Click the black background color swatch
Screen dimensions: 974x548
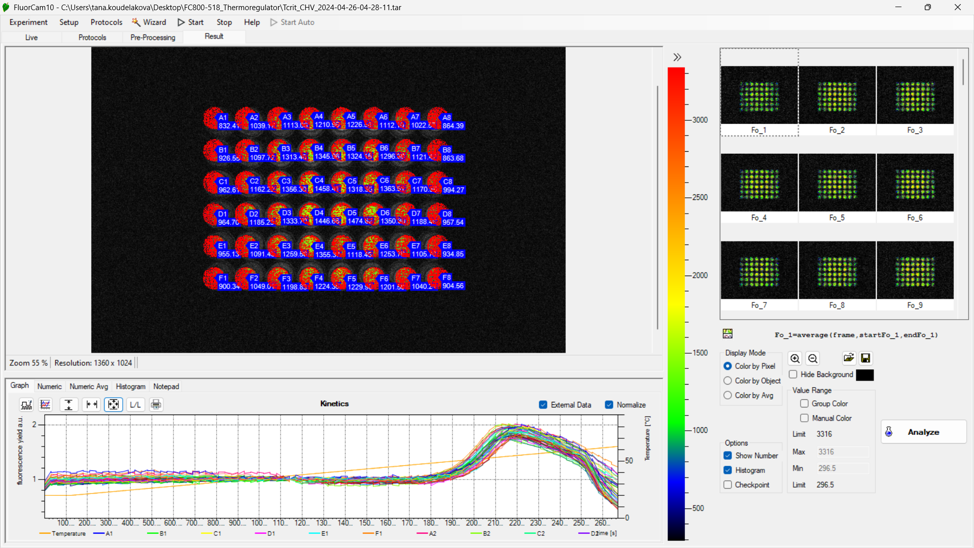coord(865,375)
